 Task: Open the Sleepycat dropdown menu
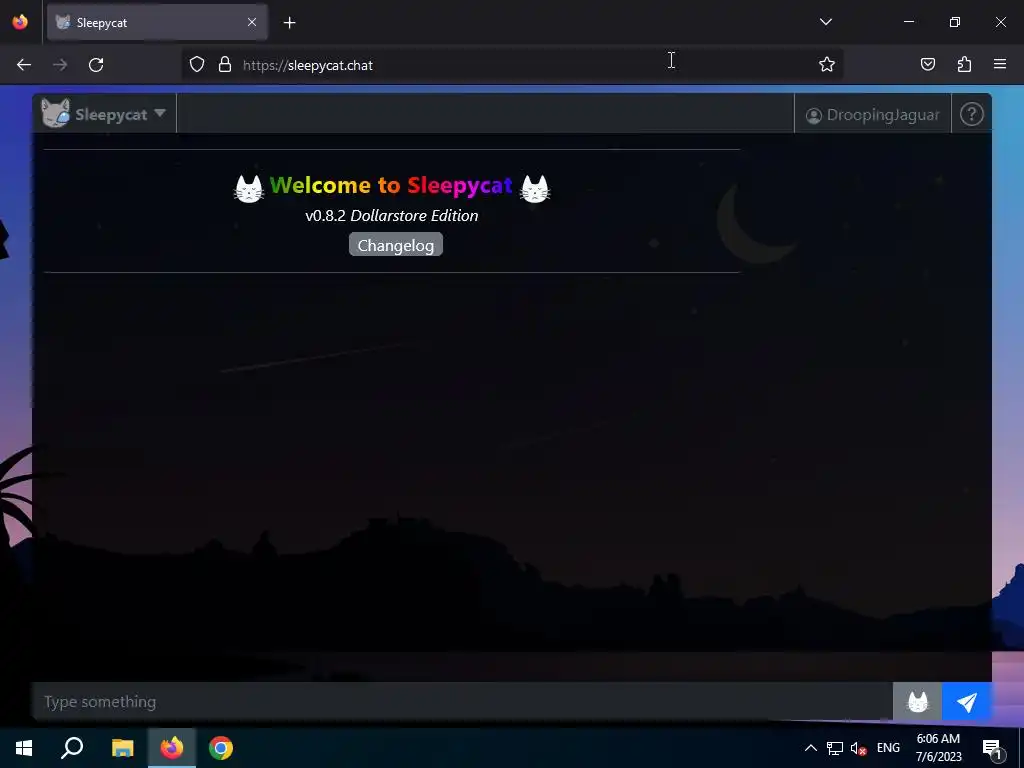pos(104,114)
